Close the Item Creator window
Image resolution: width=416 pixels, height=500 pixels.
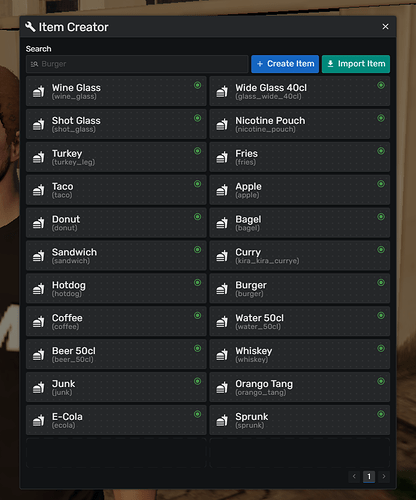(385, 27)
